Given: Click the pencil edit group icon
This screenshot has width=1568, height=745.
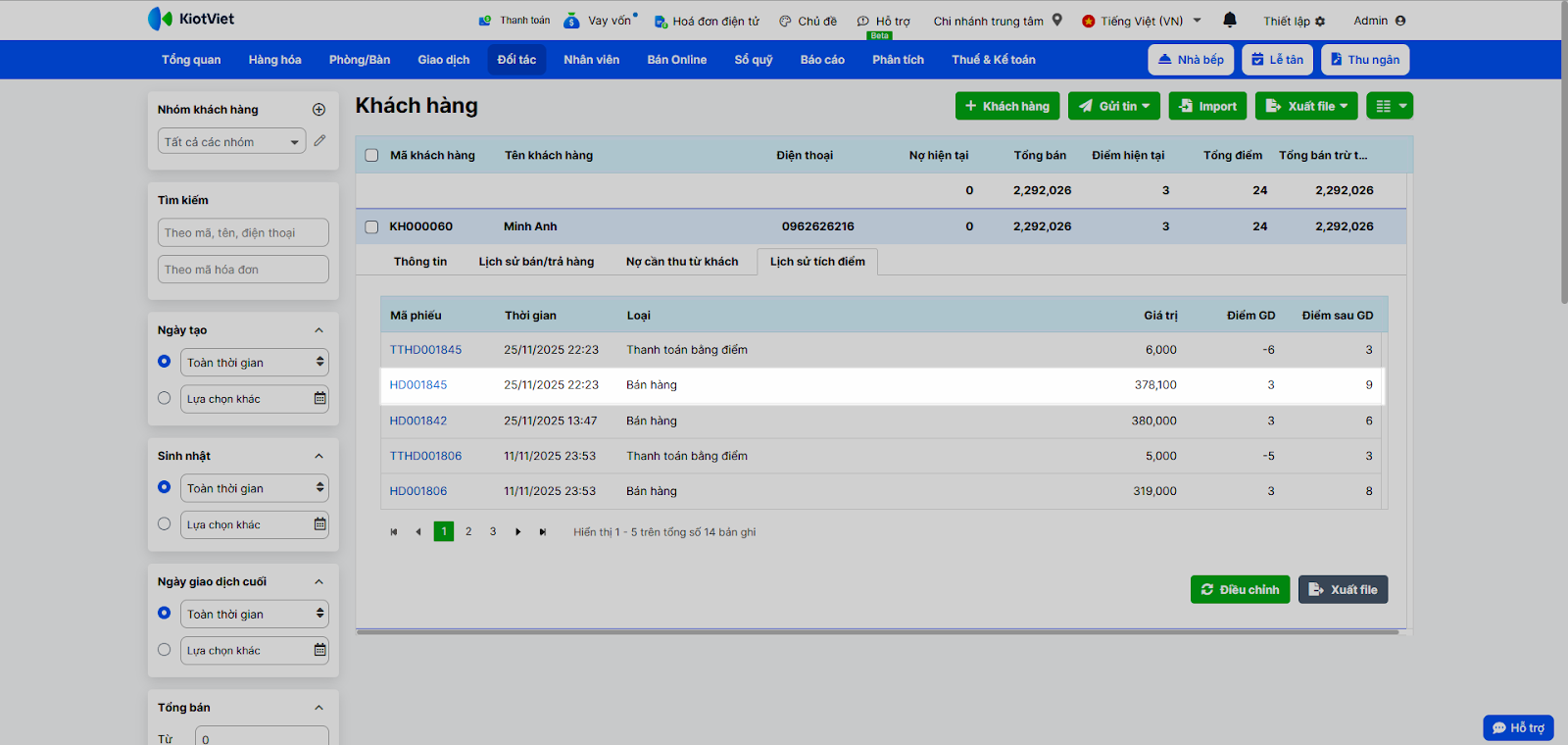Looking at the screenshot, I should coord(319,141).
